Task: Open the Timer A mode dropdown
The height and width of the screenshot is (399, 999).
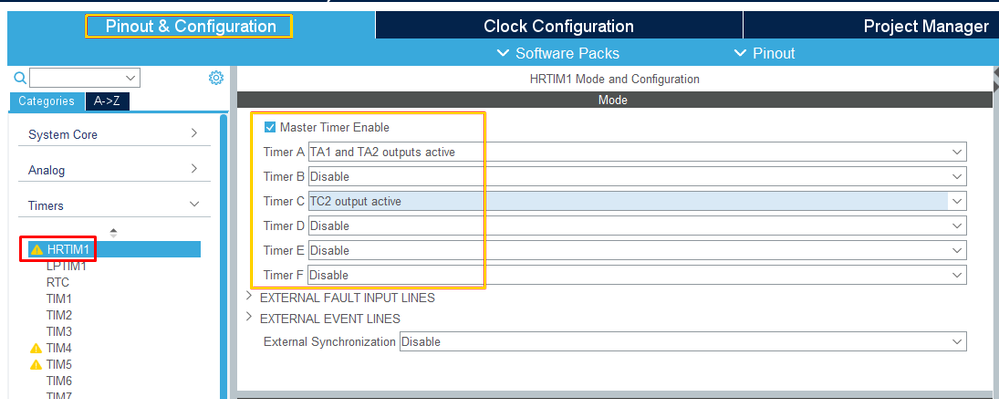Action: [x=637, y=152]
